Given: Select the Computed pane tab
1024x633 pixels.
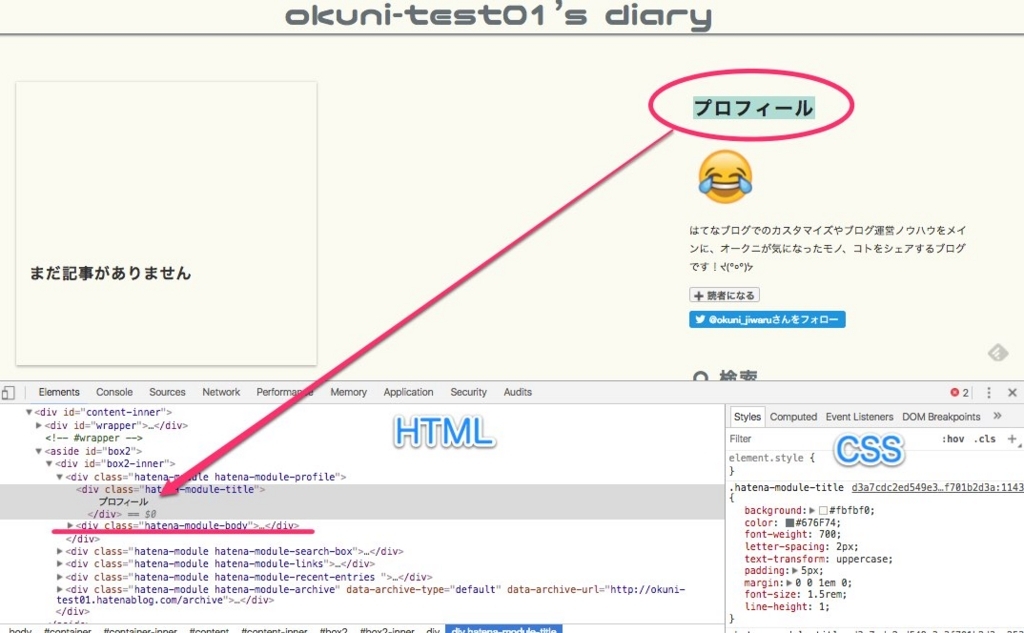Looking at the screenshot, I should [793, 417].
